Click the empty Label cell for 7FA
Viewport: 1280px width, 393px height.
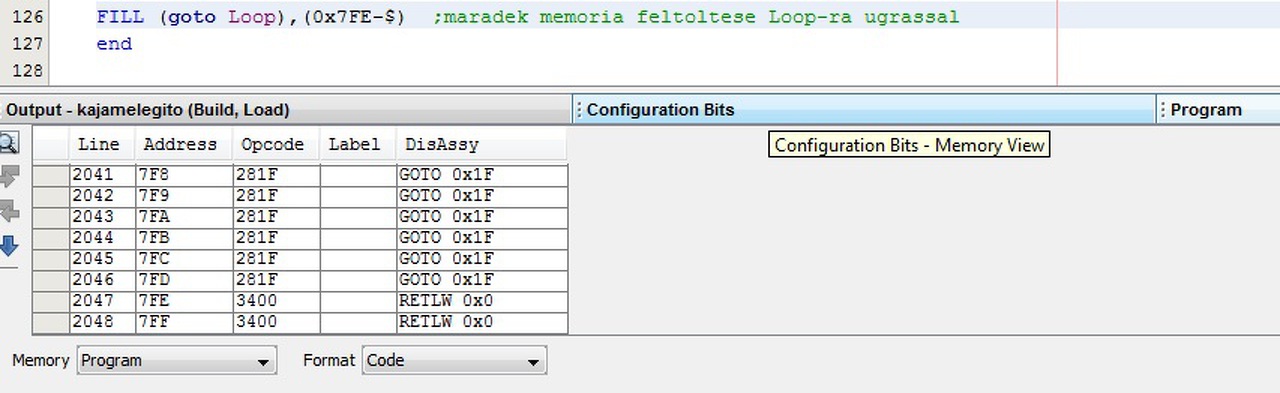coord(358,217)
